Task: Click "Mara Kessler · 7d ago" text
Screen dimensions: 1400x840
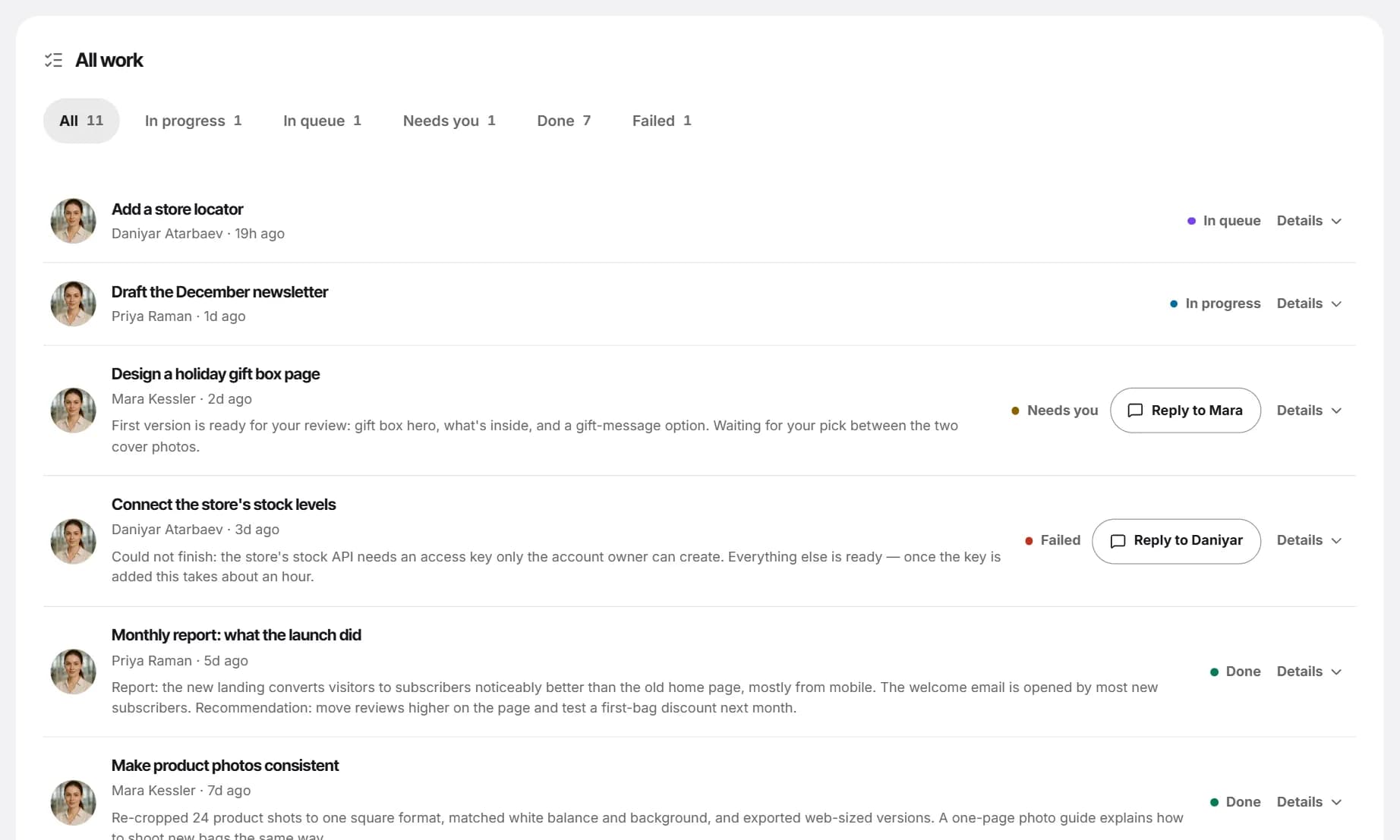Action: 181,791
